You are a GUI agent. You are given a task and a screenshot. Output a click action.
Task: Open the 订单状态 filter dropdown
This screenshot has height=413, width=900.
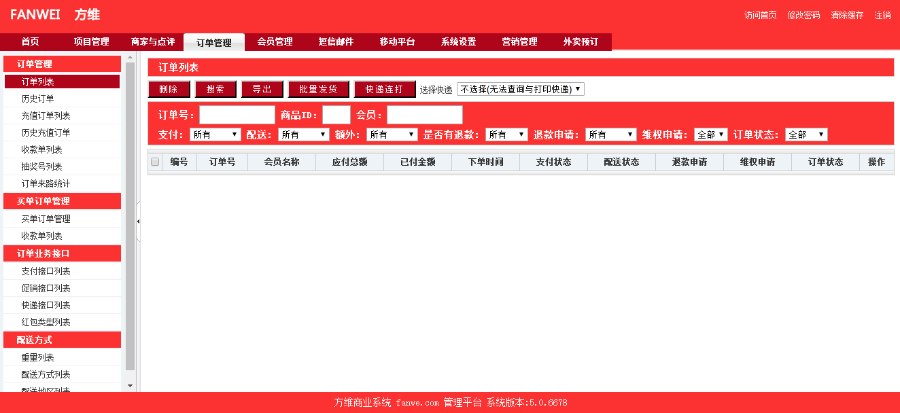tap(806, 134)
